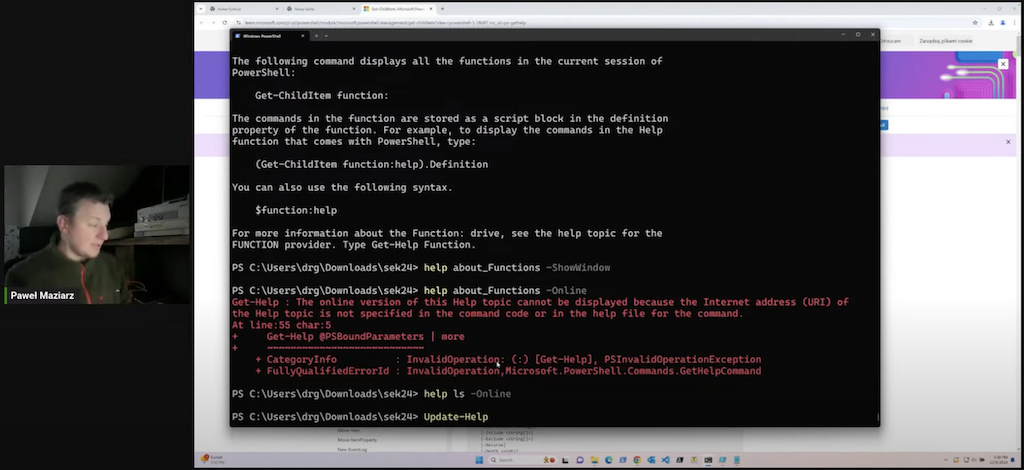Image resolution: width=1024 pixels, height=470 pixels.
Task: Dismiss the purple notification bar
Action: (x=1008, y=142)
